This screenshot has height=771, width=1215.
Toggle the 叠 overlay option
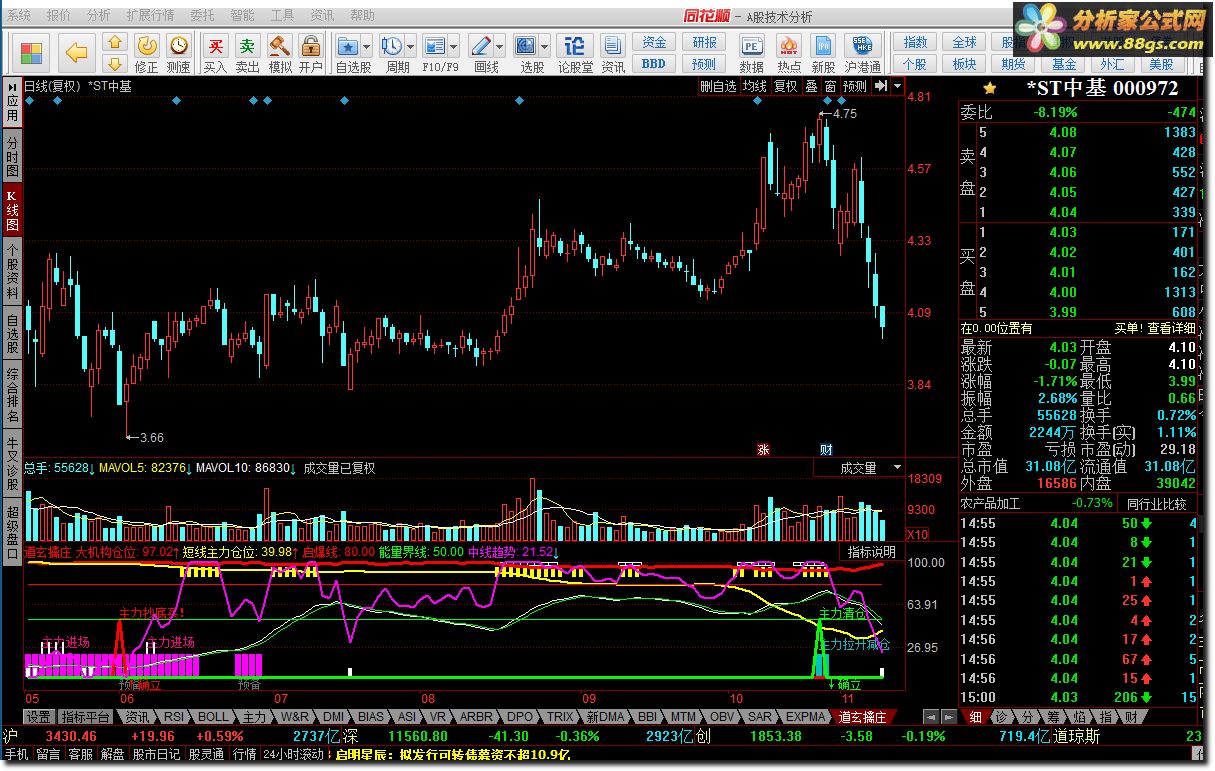[x=811, y=86]
